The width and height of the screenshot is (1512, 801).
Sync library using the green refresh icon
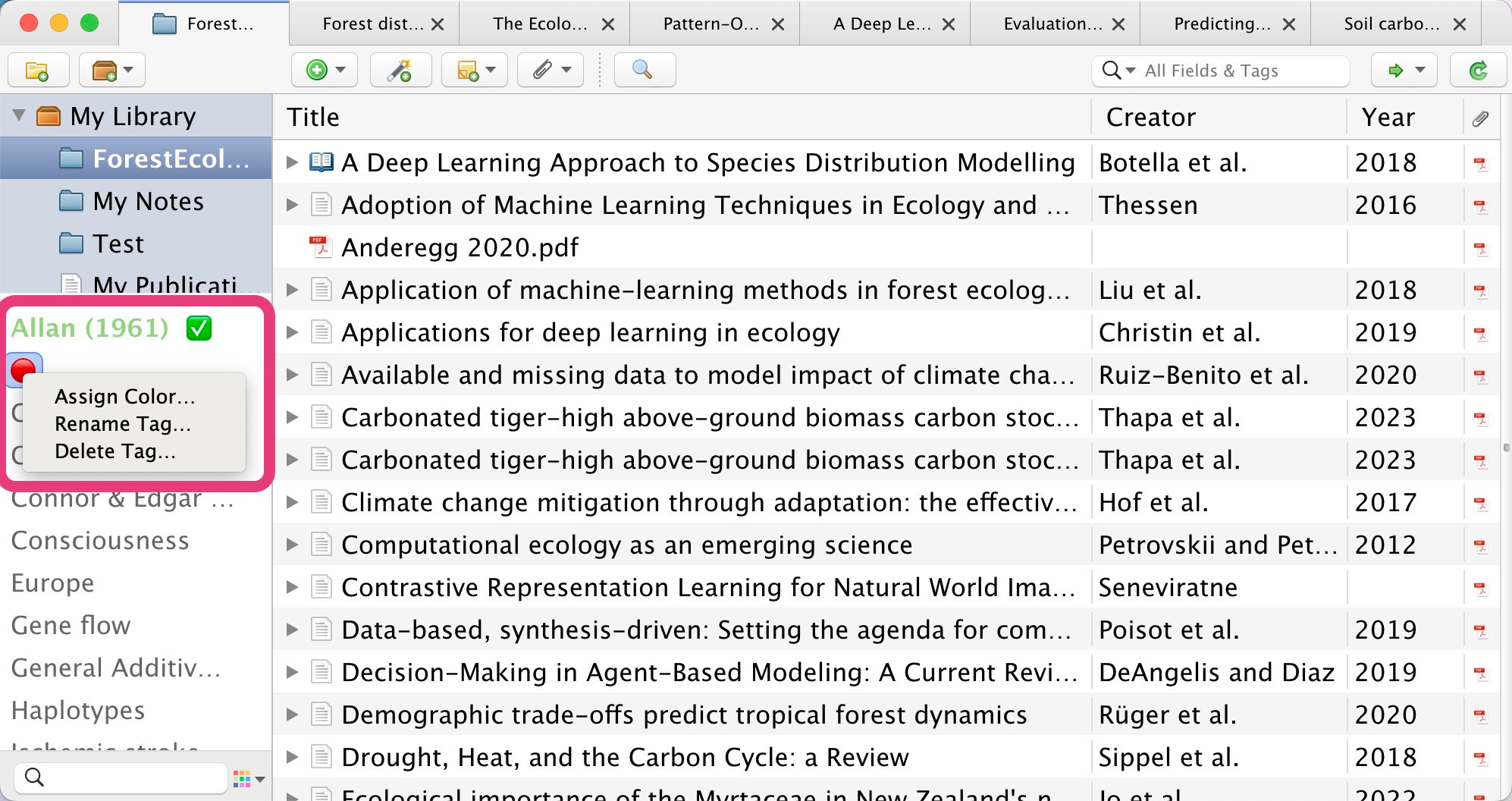tap(1477, 70)
